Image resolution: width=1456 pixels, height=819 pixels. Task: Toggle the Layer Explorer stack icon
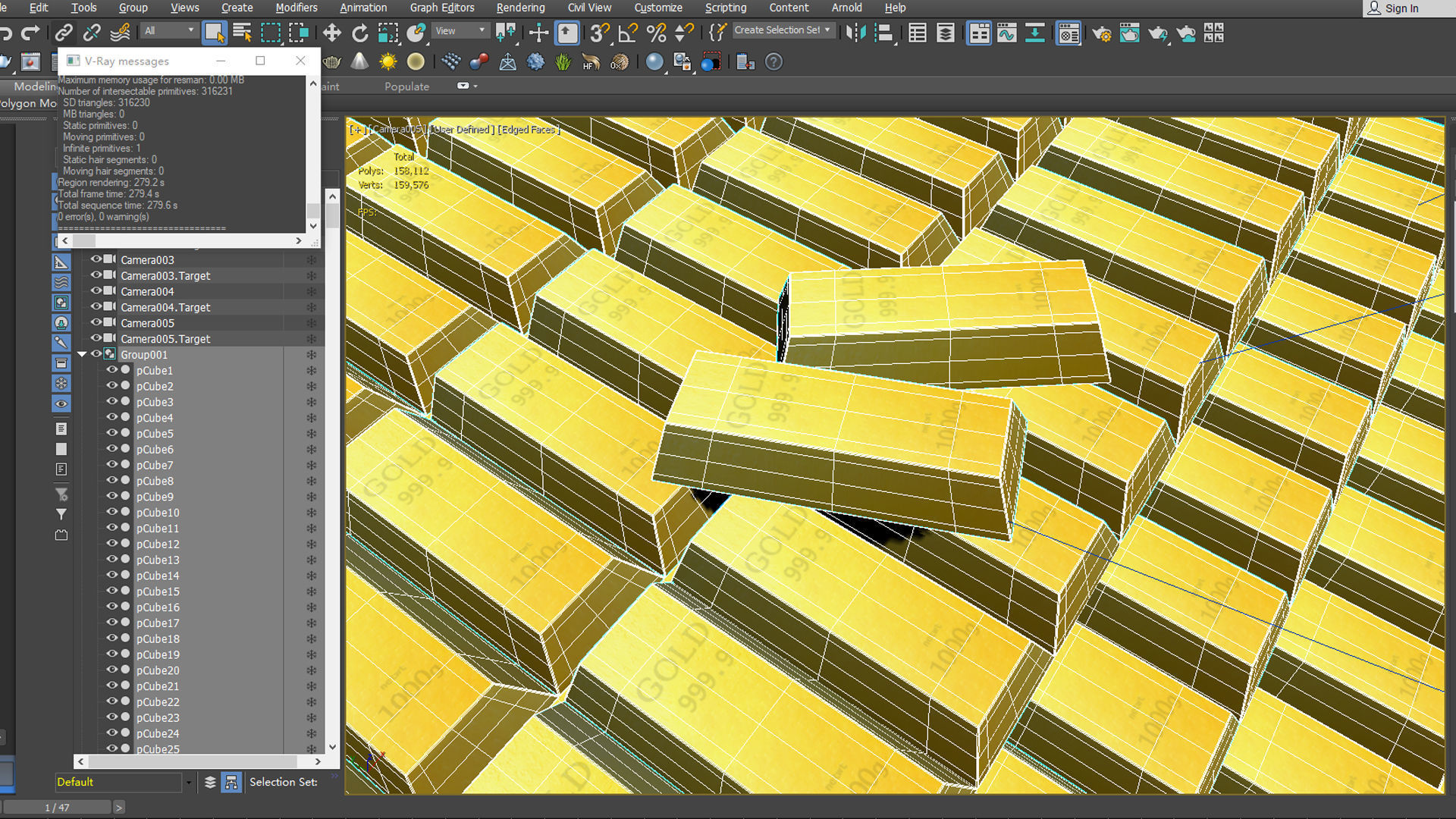[945, 33]
